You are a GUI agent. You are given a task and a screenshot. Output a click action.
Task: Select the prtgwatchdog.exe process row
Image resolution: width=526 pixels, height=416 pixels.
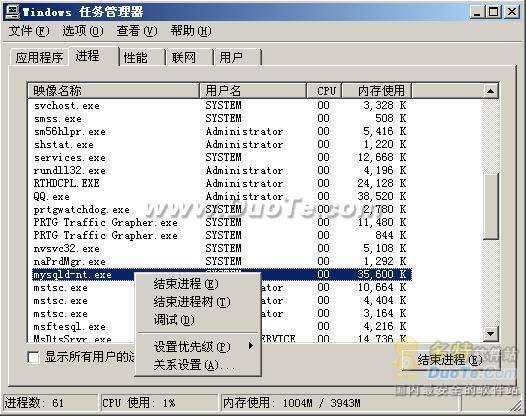coord(221,210)
